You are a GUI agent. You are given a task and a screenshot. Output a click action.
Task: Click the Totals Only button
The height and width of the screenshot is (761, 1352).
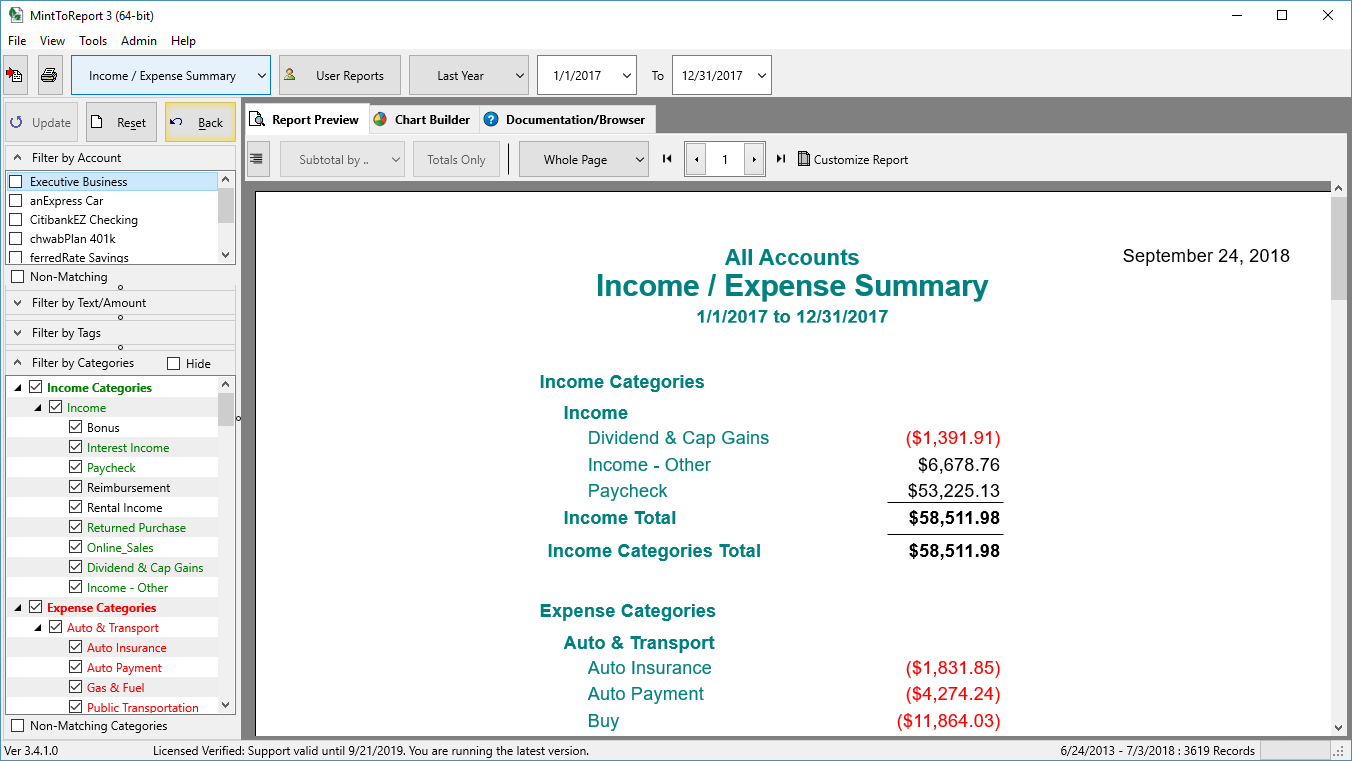pyautogui.click(x=456, y=159)
